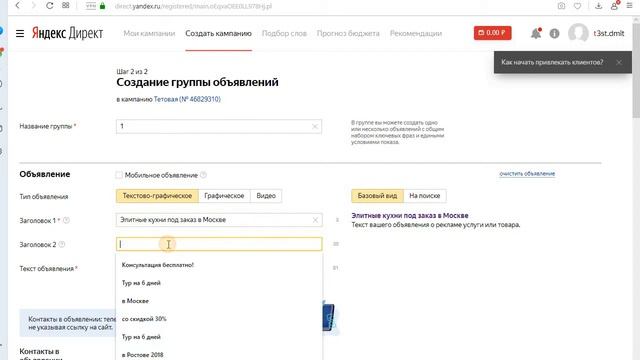
Task: Close the 'Как начать привлекать клиентов?' popup
Action: pyautogui.click(x=619, y=62)
